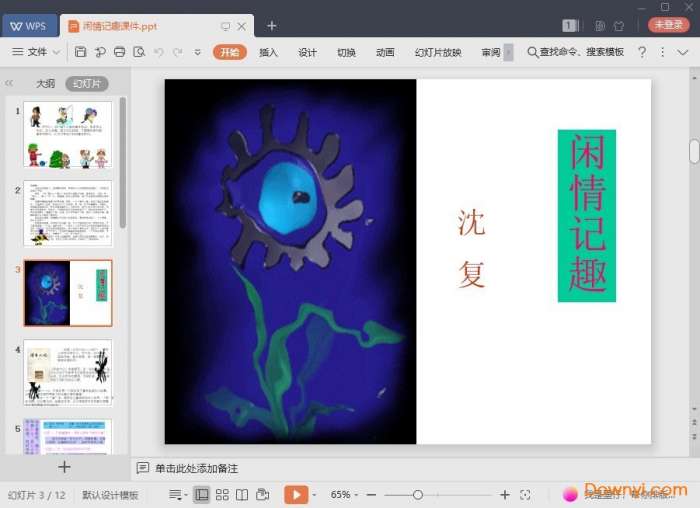Click the Redo arrow

click(x=178, y=52)
